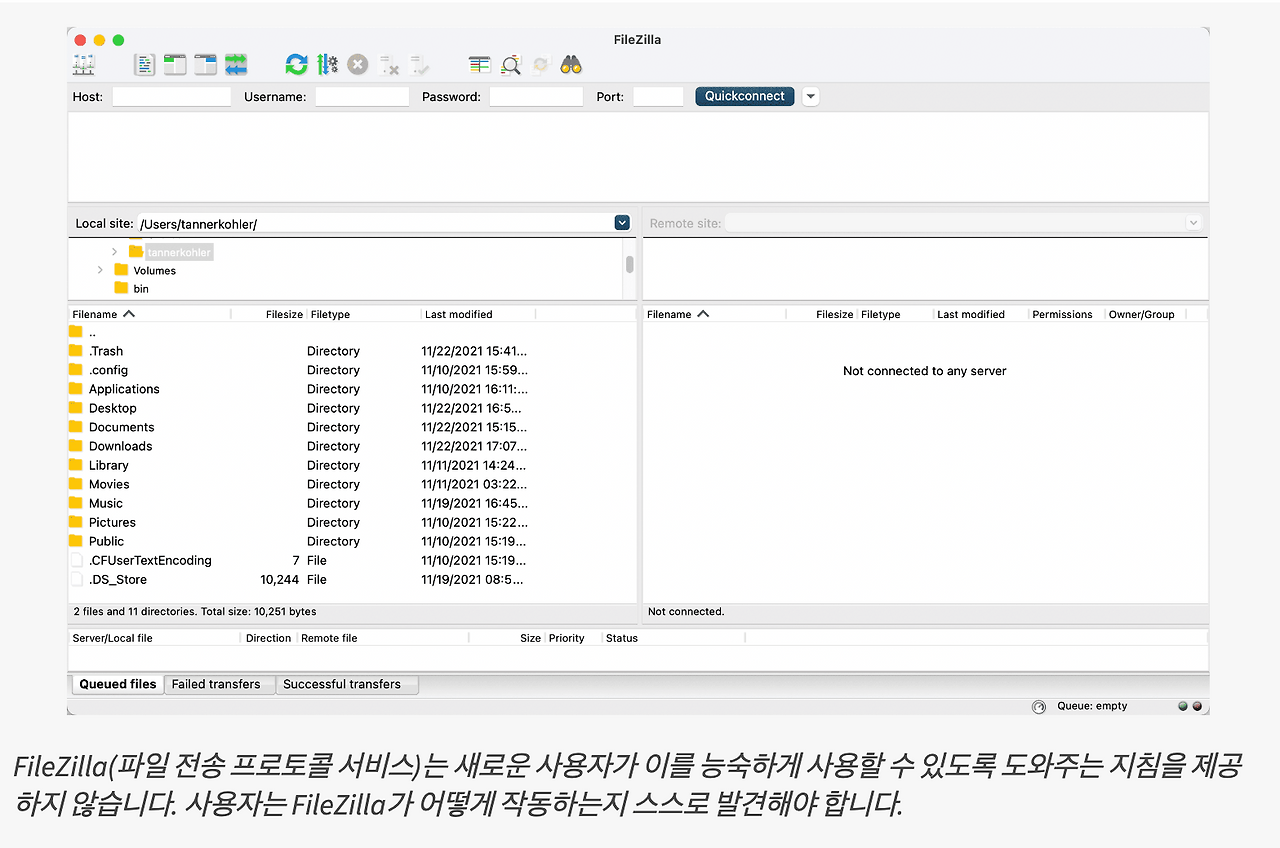The image size is (1280, 848).
Task: Click the Movies folder icon
Action: pos(76,484)
